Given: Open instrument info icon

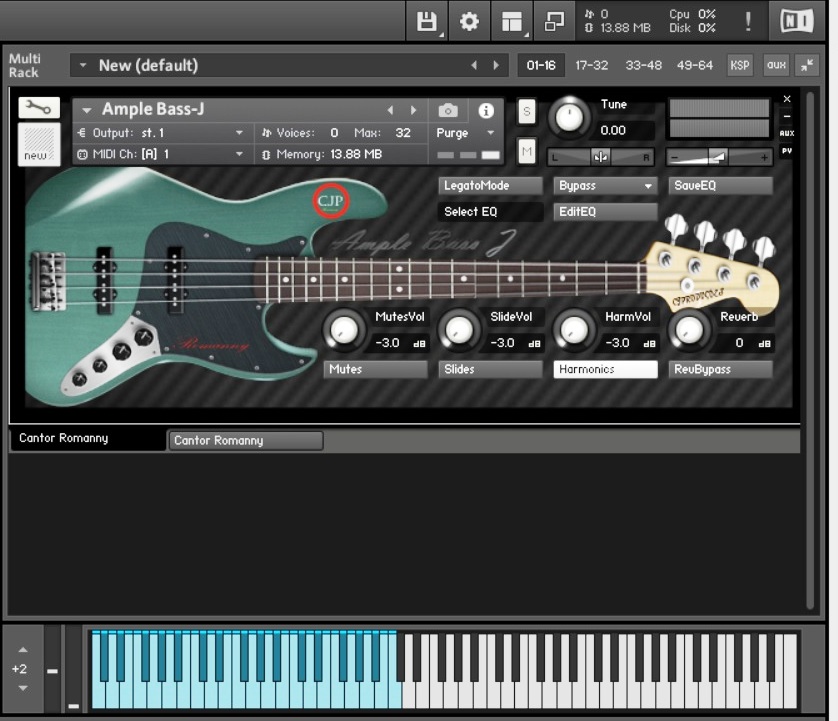Looking at the screenshot, I should pos(486,111).
